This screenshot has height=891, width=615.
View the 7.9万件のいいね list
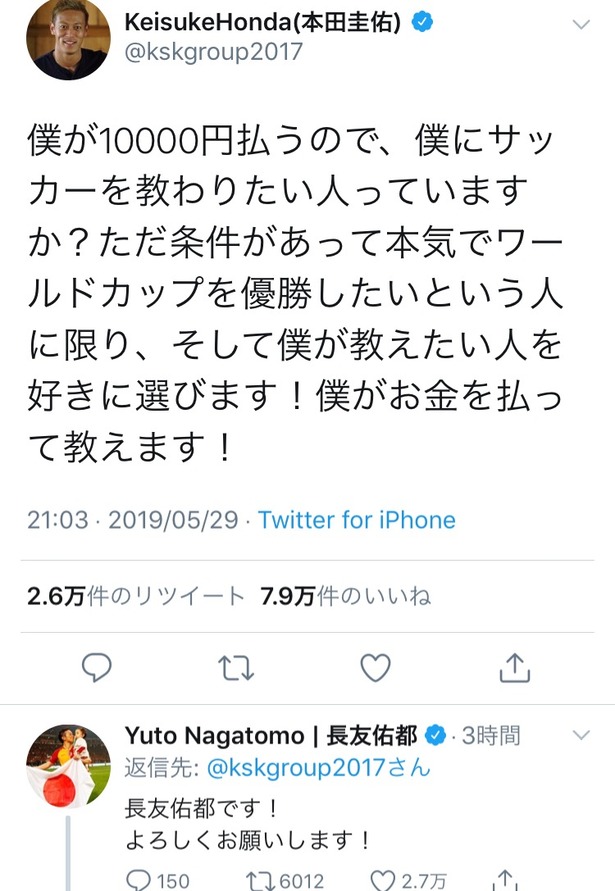(346, 596)
